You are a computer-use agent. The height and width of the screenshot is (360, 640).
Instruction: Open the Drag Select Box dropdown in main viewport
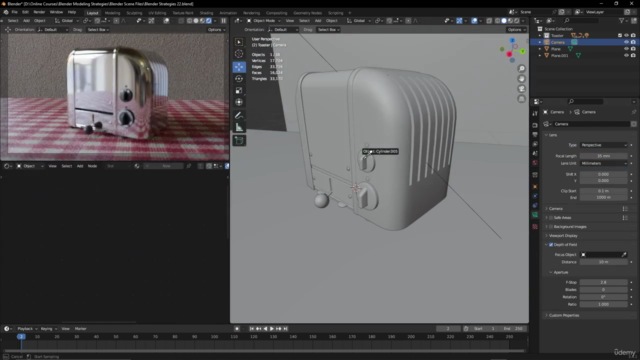pos(329,29)
